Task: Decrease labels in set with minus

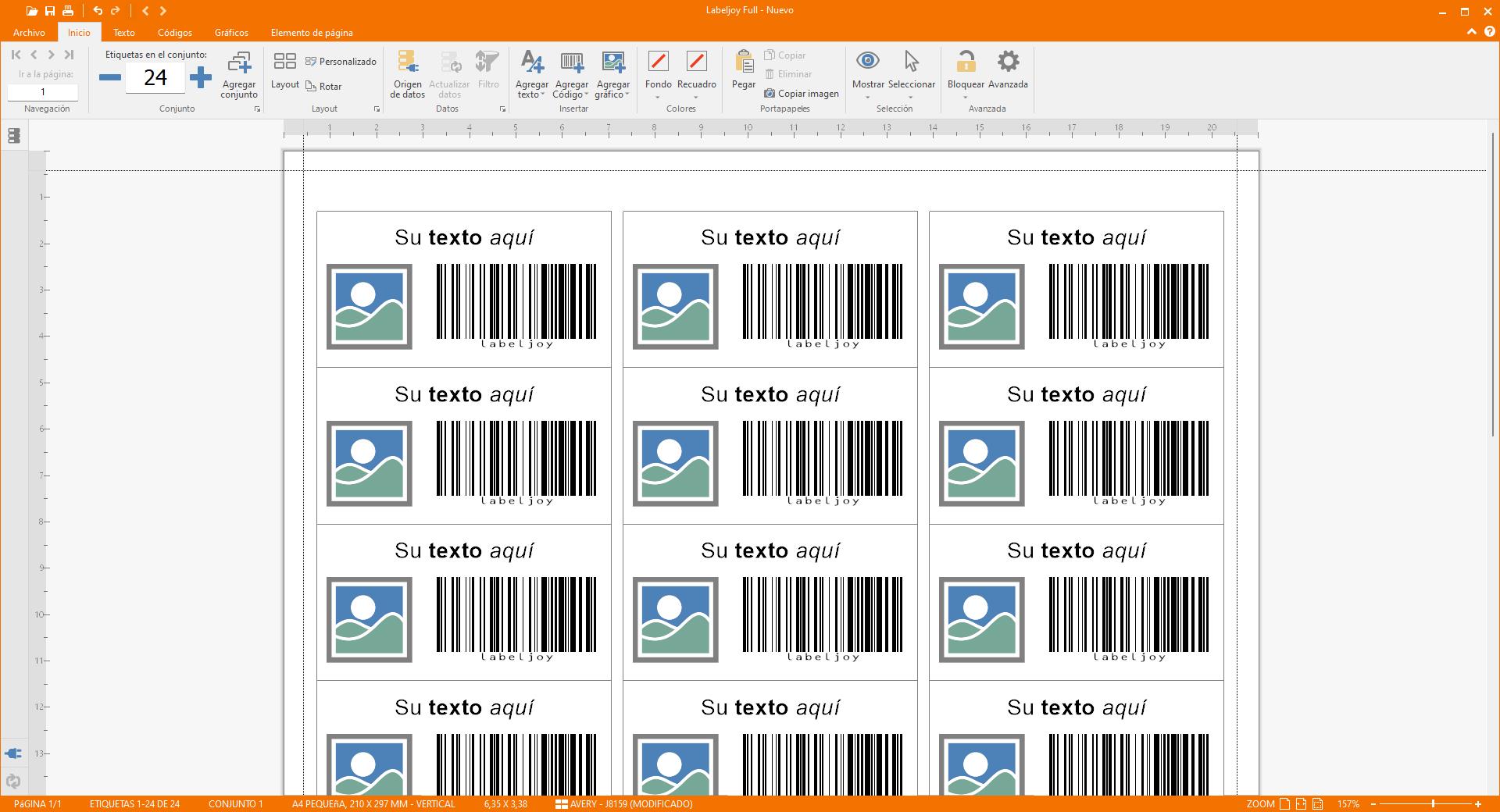Action: 110,77
